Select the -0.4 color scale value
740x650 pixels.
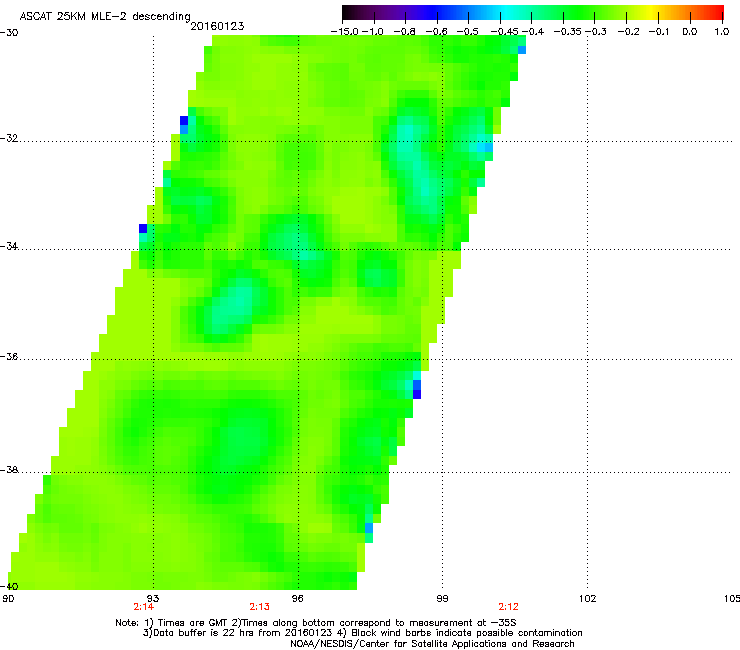(x=533, y=32)
